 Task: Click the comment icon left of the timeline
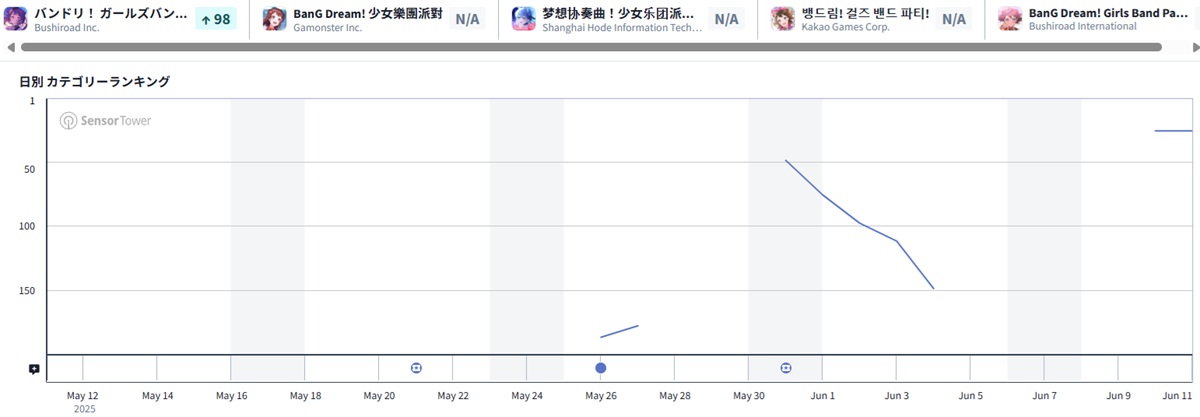pos(34,369)
